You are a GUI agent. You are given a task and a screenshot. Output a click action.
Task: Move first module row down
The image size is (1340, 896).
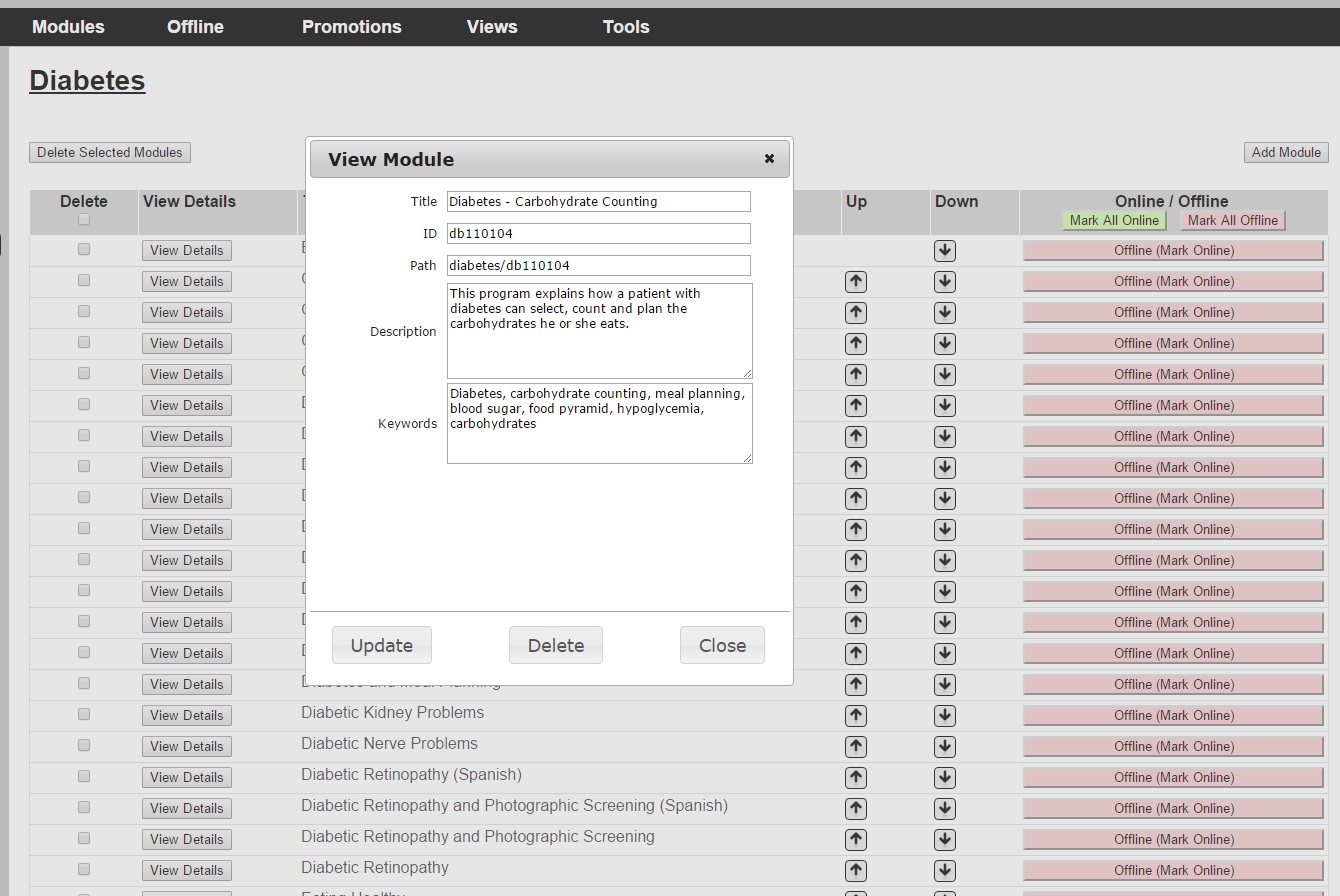coord(945,251)
